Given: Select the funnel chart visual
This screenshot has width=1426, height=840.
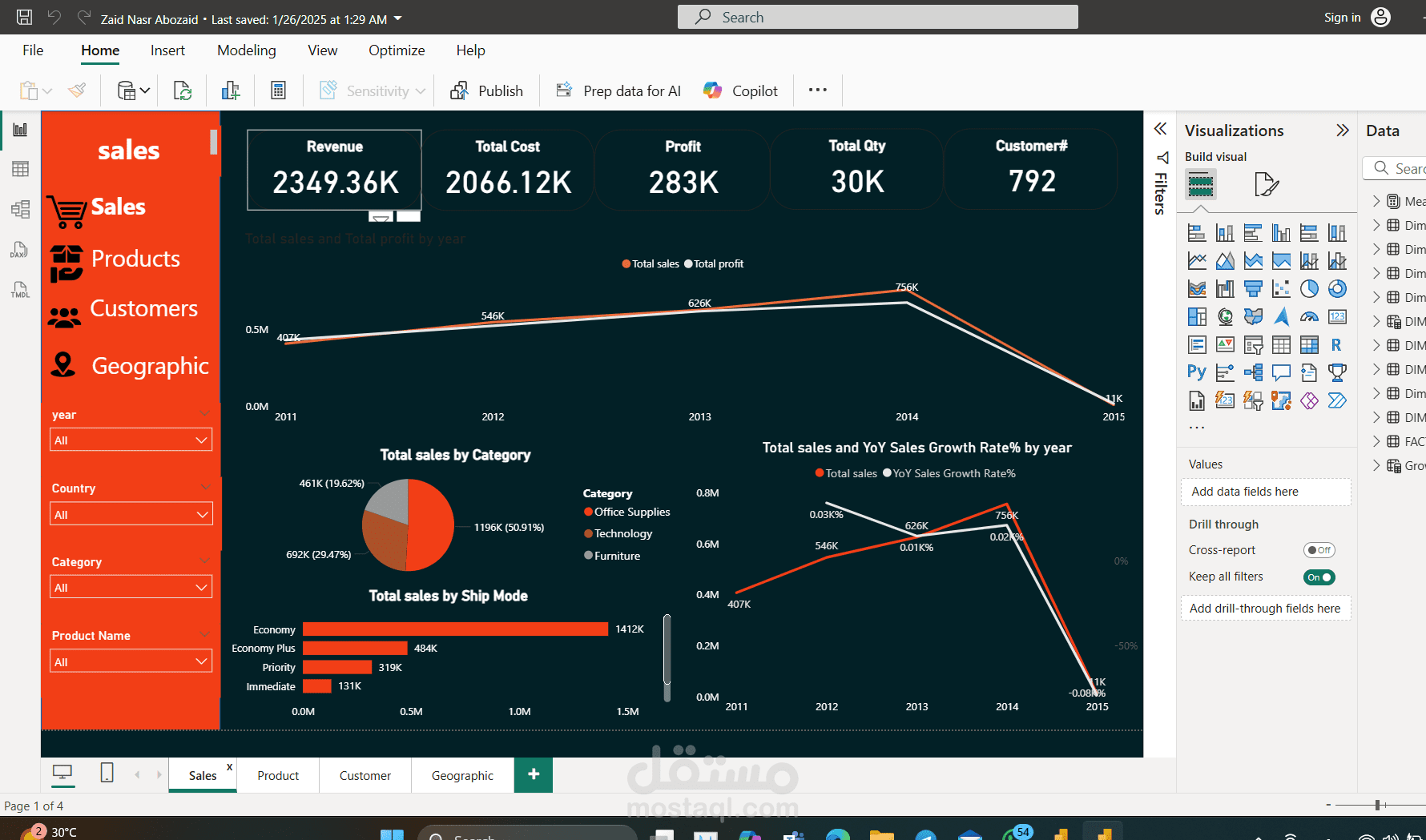Looking at the screenshot, I should coord(1253,288).
